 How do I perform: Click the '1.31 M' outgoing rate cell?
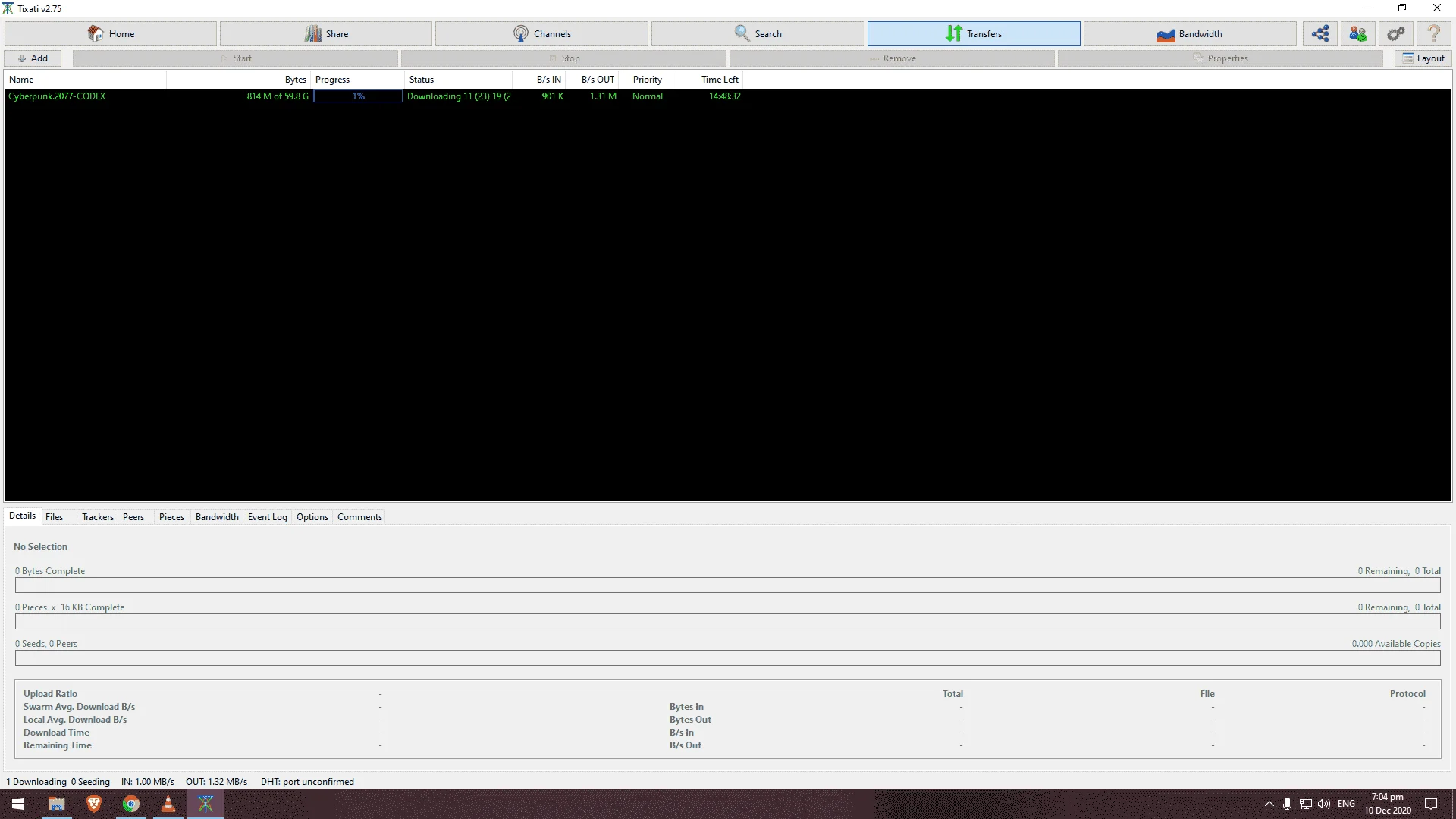tap(603, 96)
